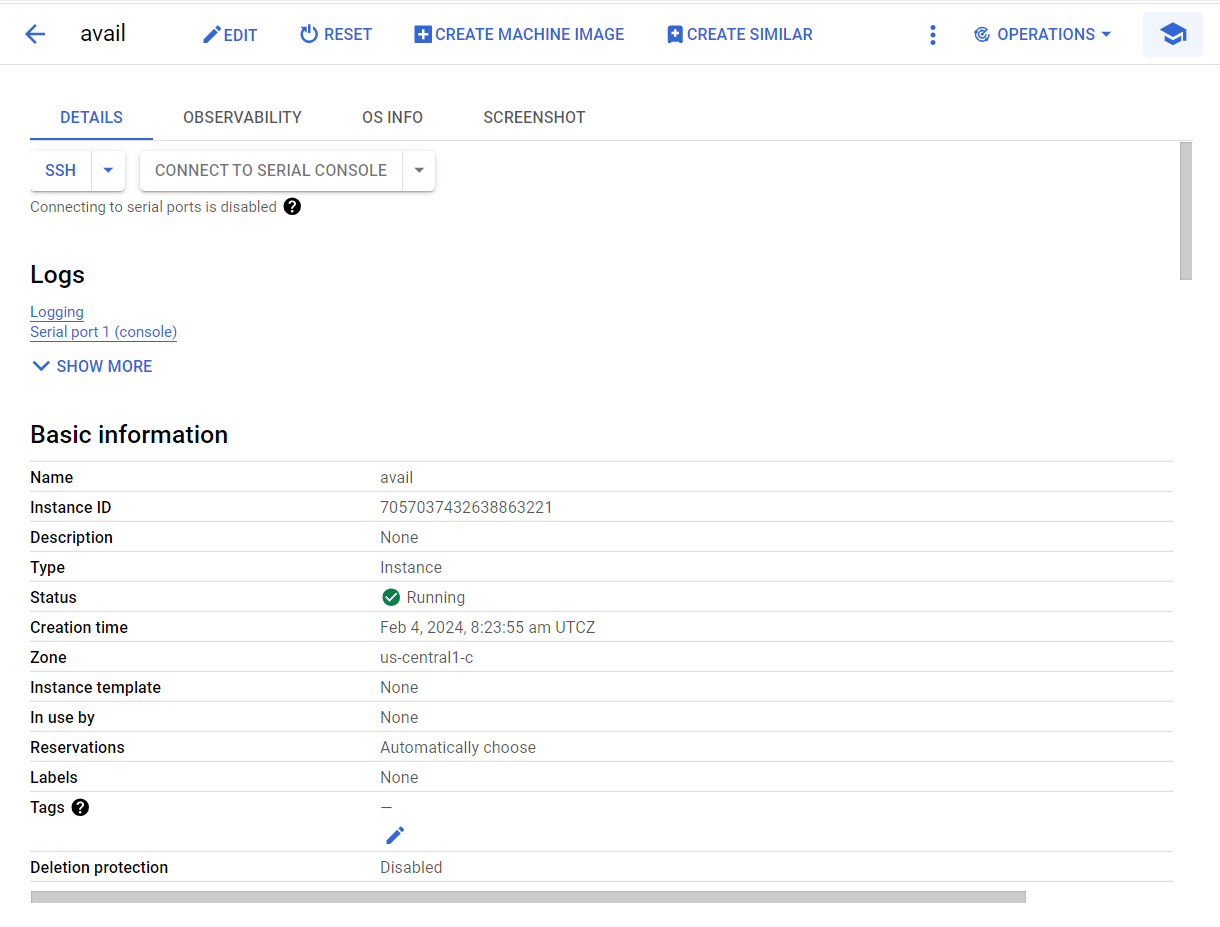The height and width of the screenshot is (927, 1220).
Task: Expand Show More under Logs
Action: click(x=92, y=366)
